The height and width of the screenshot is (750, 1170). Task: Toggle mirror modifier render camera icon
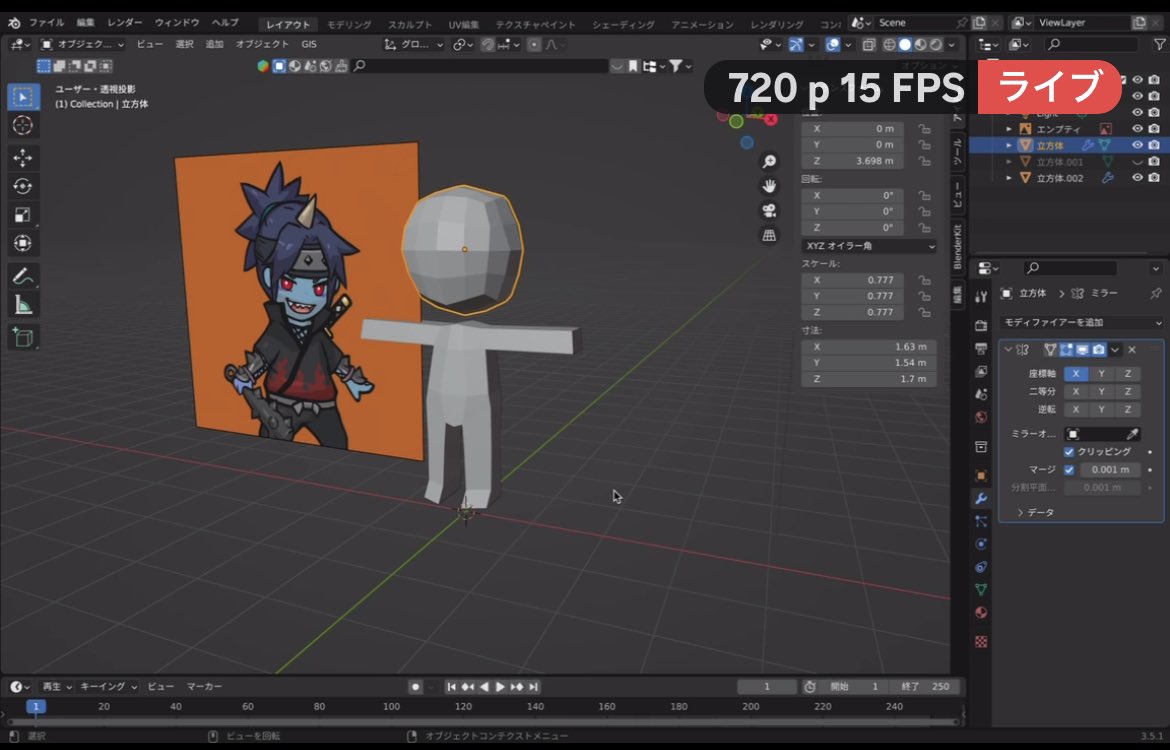[x=1098, y=349]
